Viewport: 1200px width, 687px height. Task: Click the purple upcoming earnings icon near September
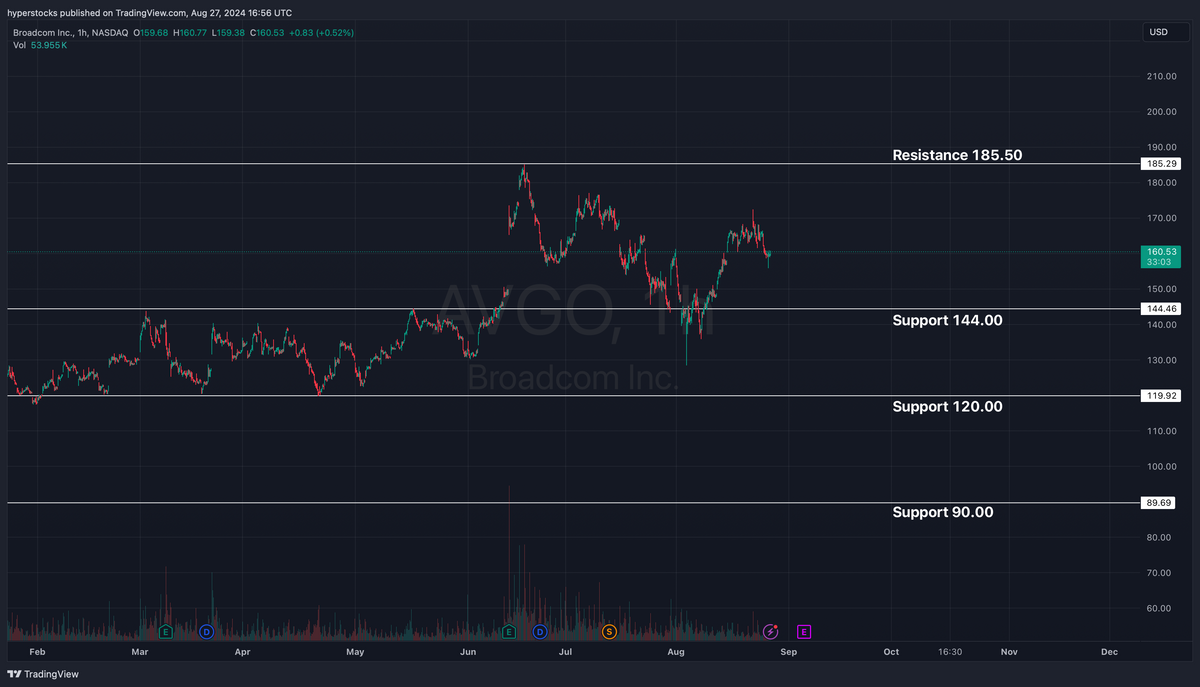pyautogui.click(x=803, y=631)
